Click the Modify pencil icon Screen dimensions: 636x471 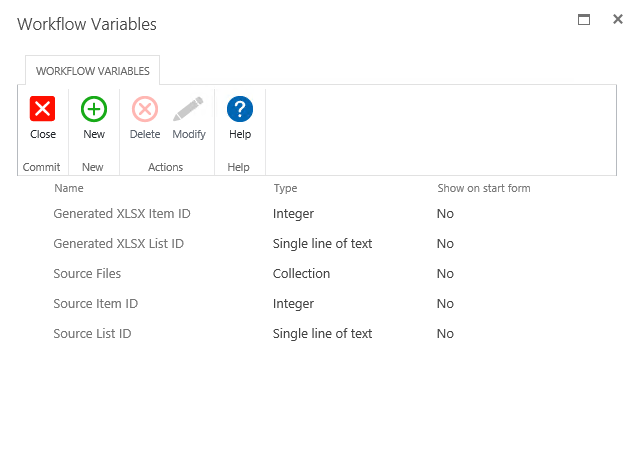point(188,109)
